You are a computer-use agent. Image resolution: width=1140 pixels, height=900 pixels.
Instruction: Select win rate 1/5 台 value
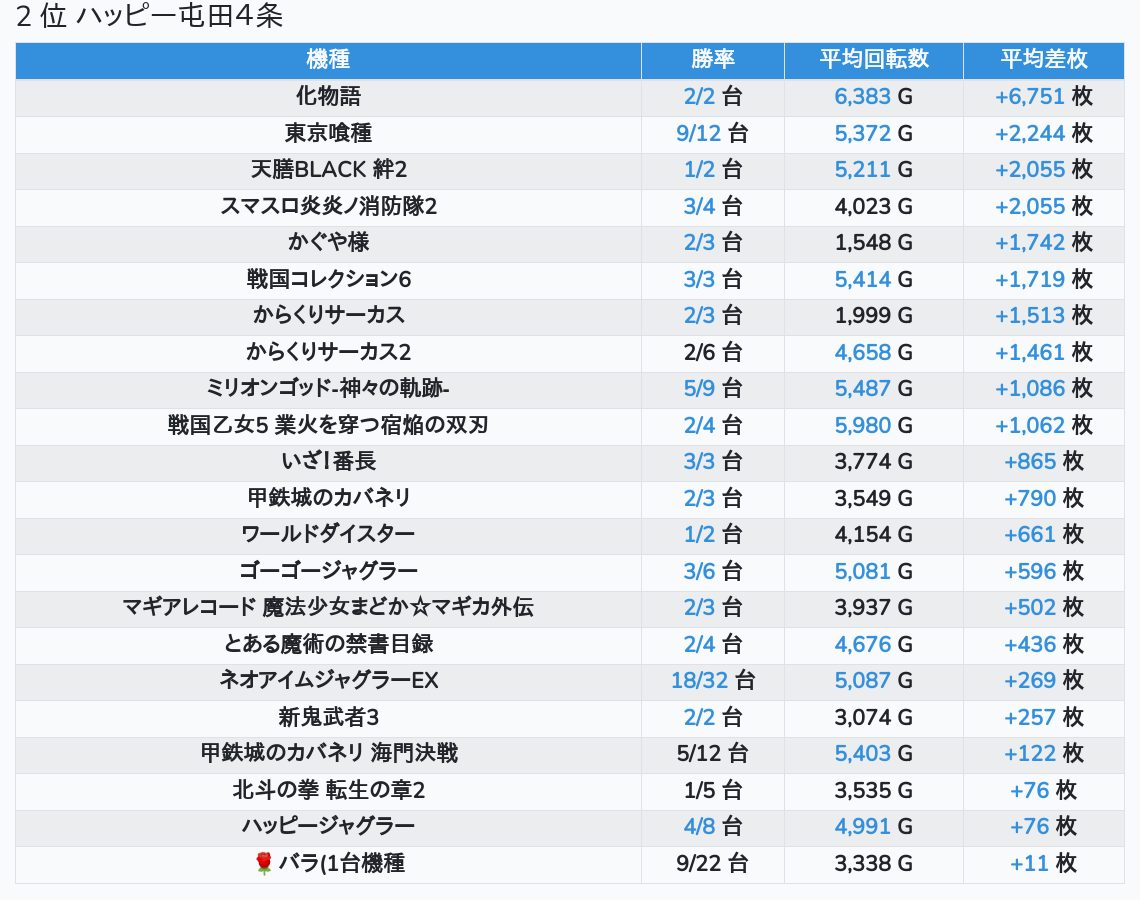pos(712,790)
